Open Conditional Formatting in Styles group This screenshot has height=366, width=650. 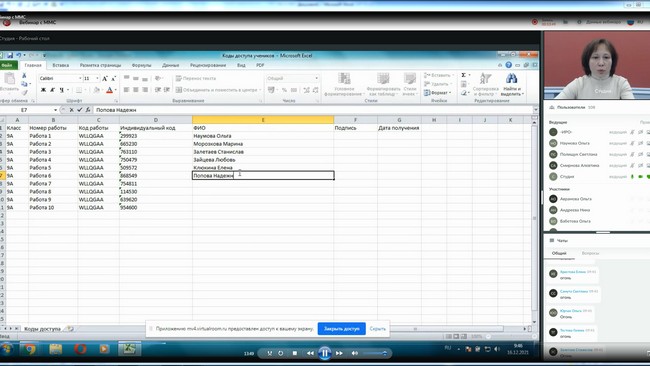[344, 84]
